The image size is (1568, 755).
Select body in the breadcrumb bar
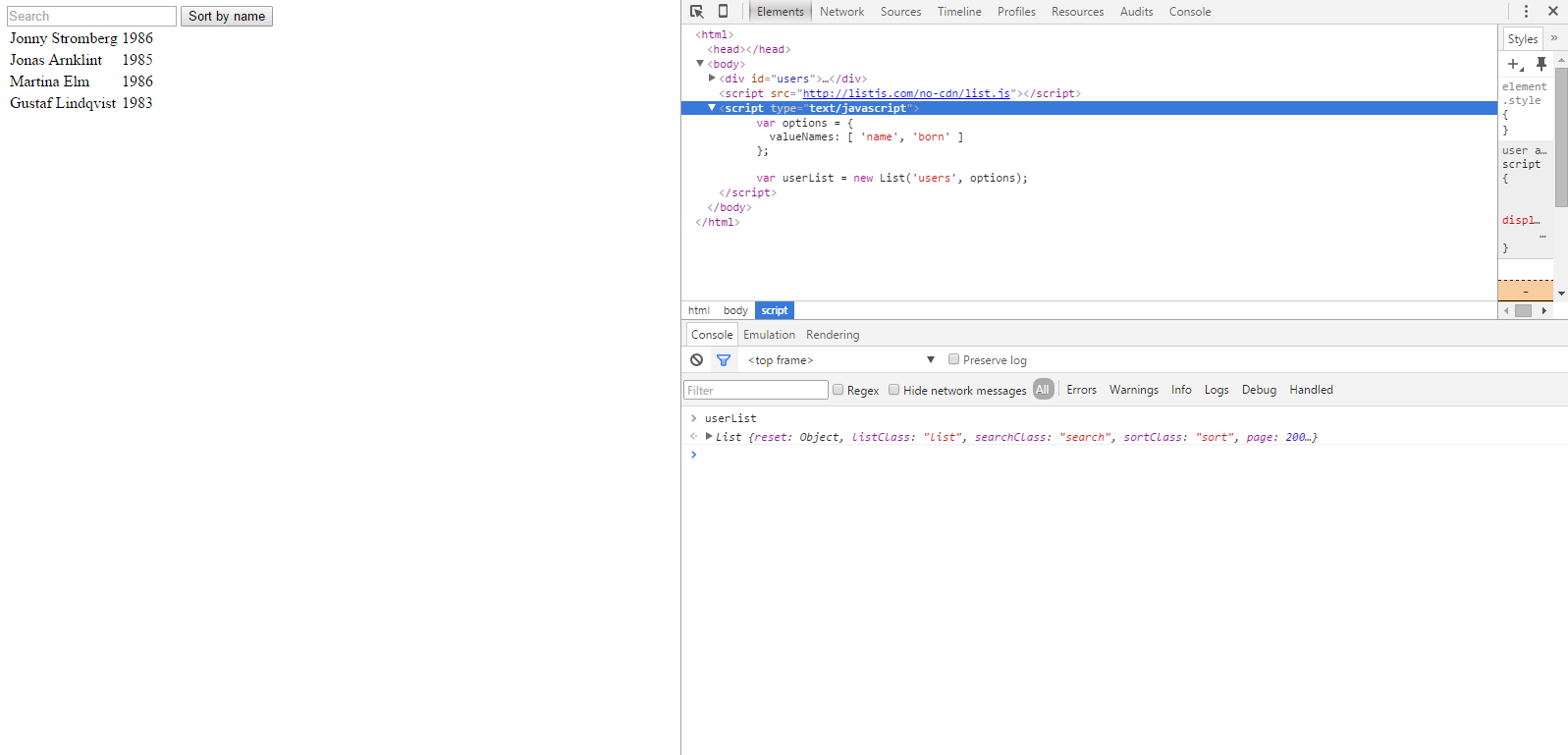pos(735,310)
